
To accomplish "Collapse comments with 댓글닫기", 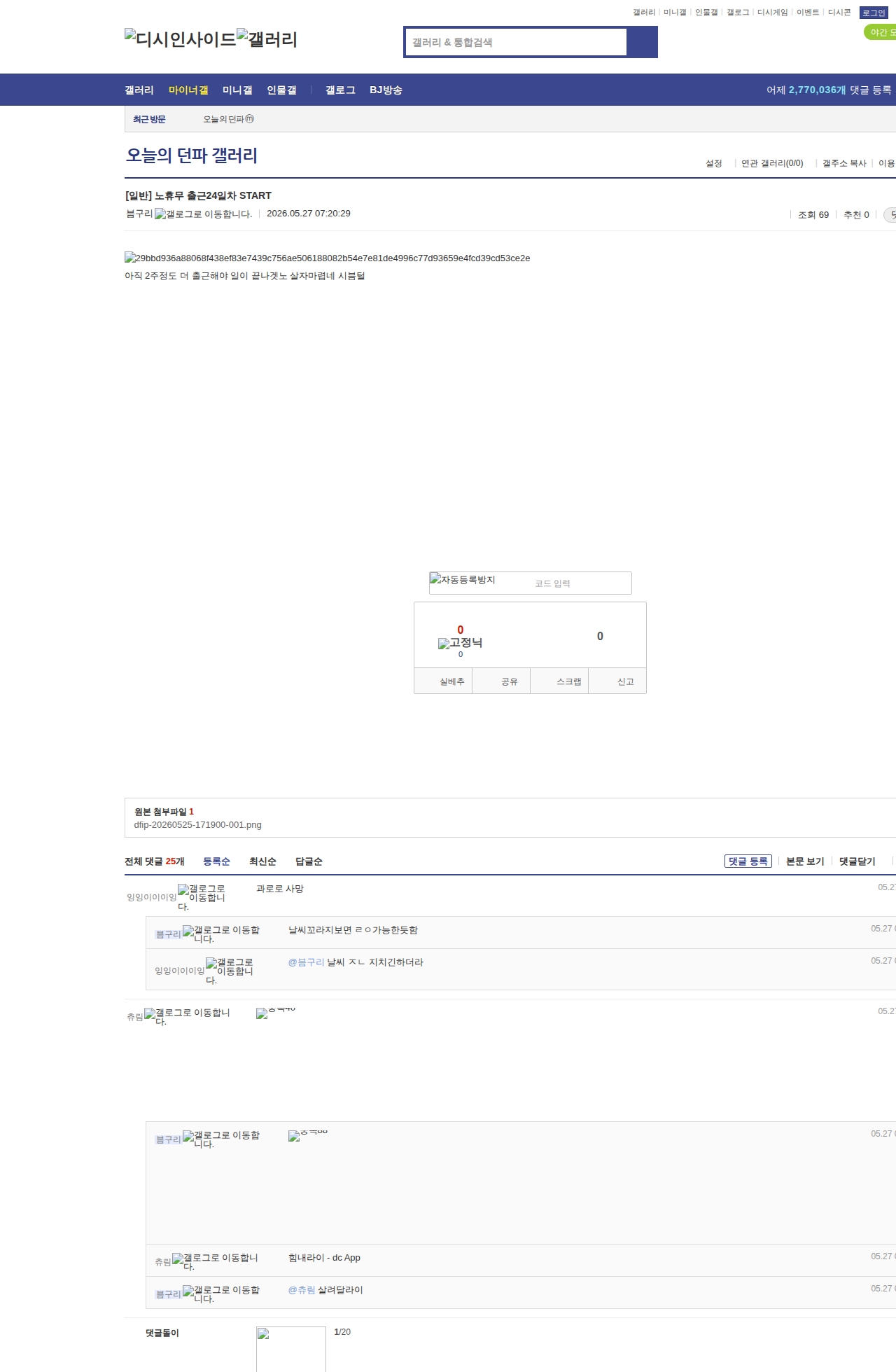I will tap(857, 861).
